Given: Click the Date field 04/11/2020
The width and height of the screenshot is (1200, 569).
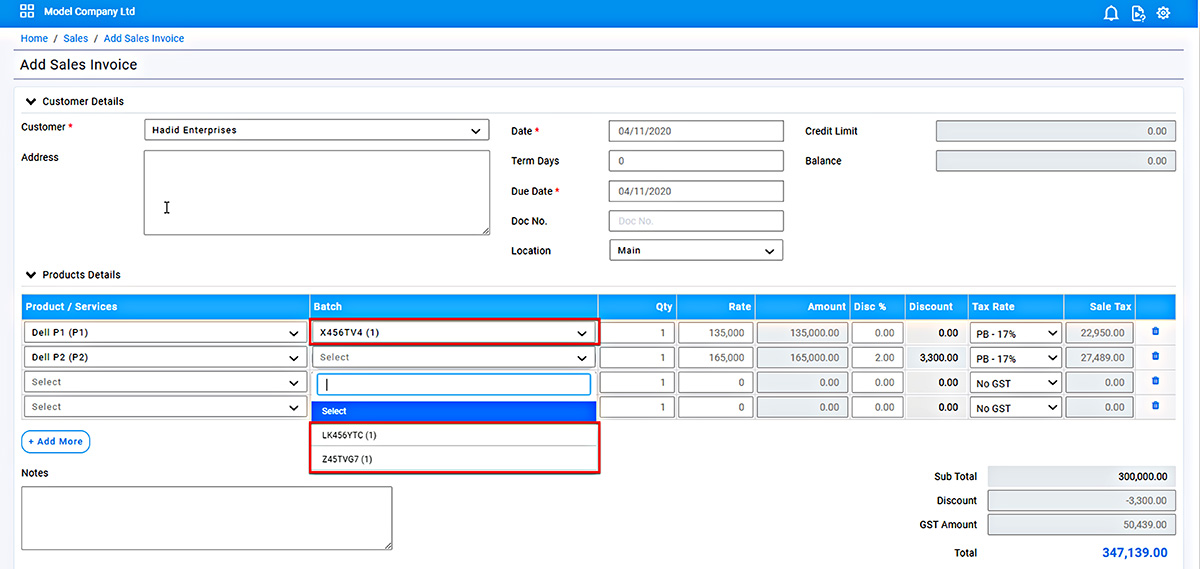Looking at the screenshot, I should 696,131.
